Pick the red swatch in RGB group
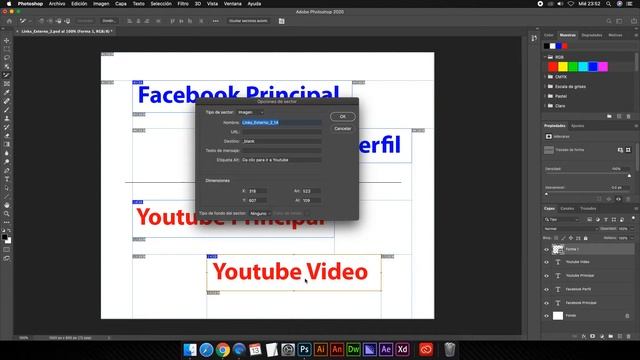Viewport: 640px width, 360px height. tap(553, 67)
